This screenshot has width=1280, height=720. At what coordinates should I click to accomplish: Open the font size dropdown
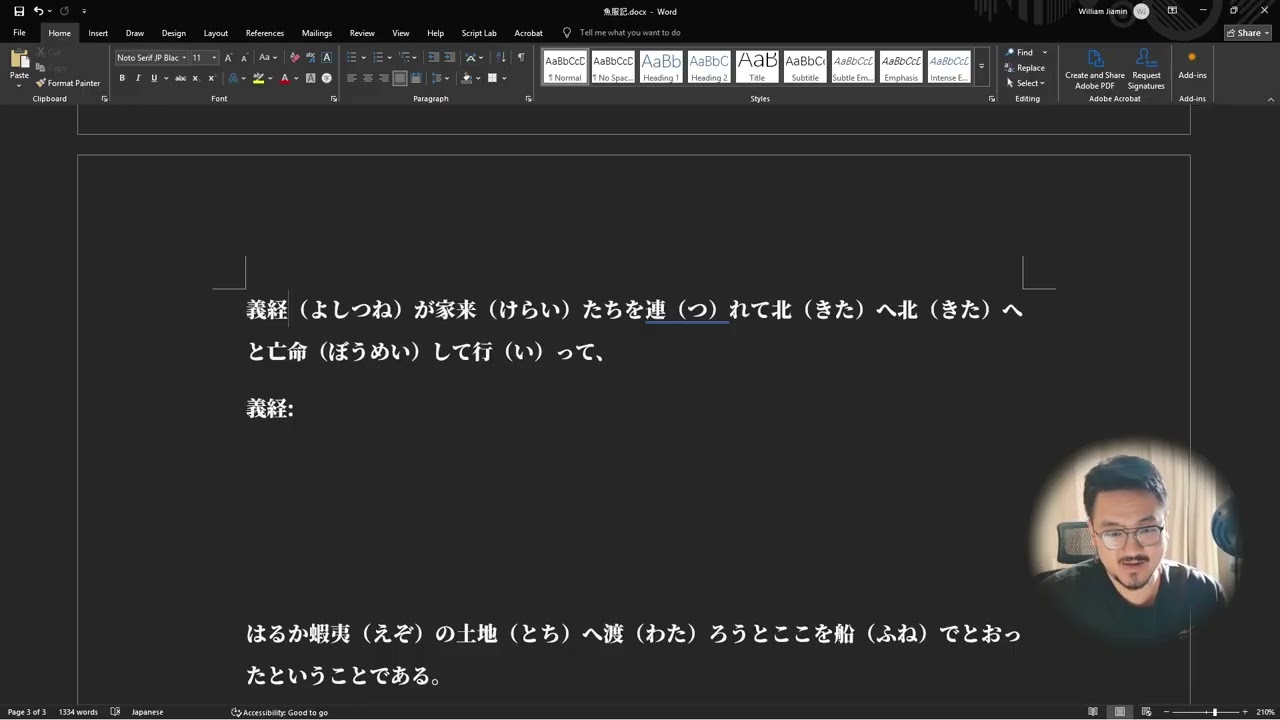click(x=213, y=58)
